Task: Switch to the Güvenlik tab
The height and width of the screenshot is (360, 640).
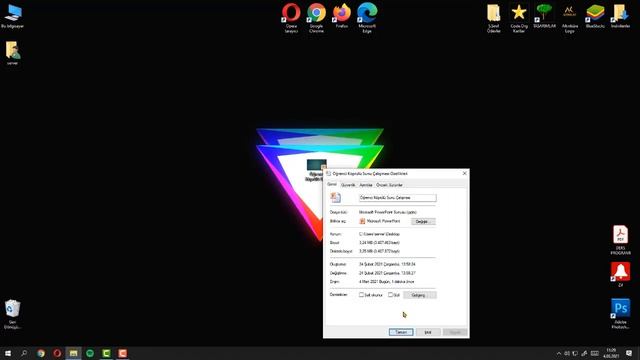Action: pyautogui.click(x=348, y=185)
